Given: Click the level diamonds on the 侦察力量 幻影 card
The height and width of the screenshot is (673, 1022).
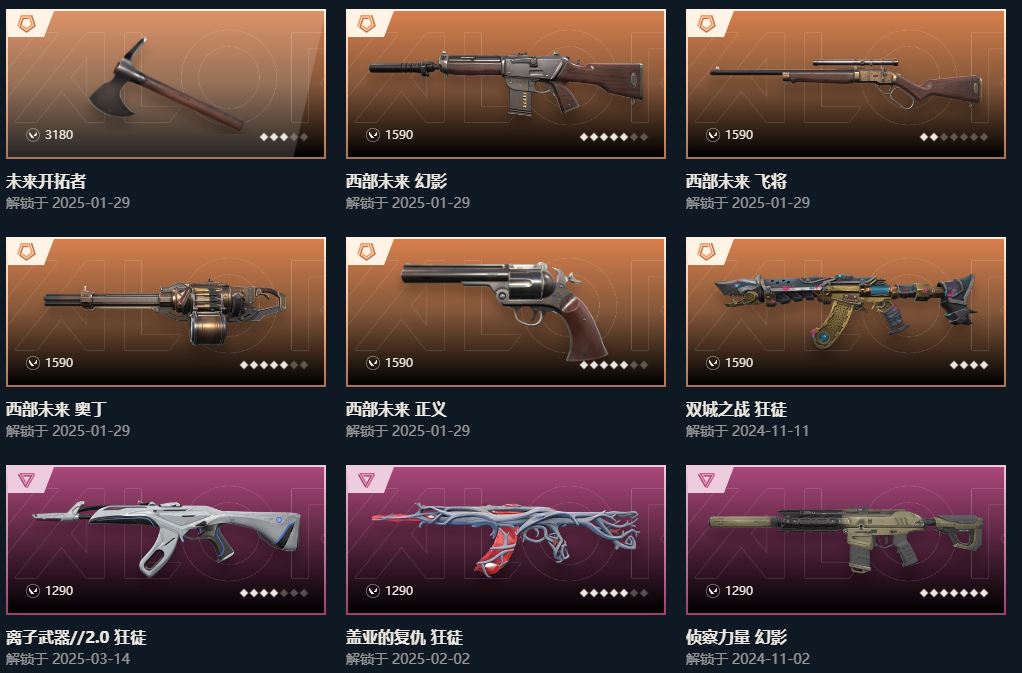Looking at the screenshot, I should pyautogui.click(x=954, y=593).
